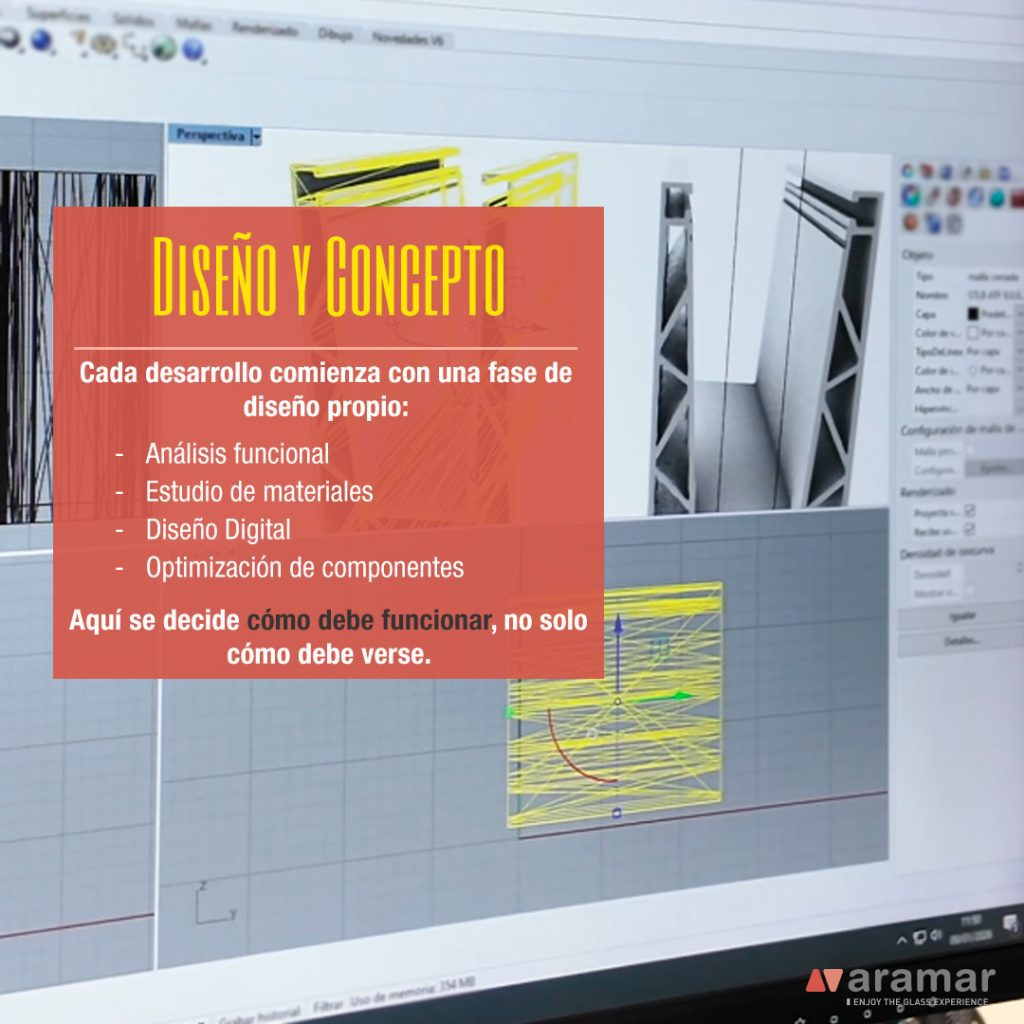Click the blue third icon in panel top row

point(946,172)
